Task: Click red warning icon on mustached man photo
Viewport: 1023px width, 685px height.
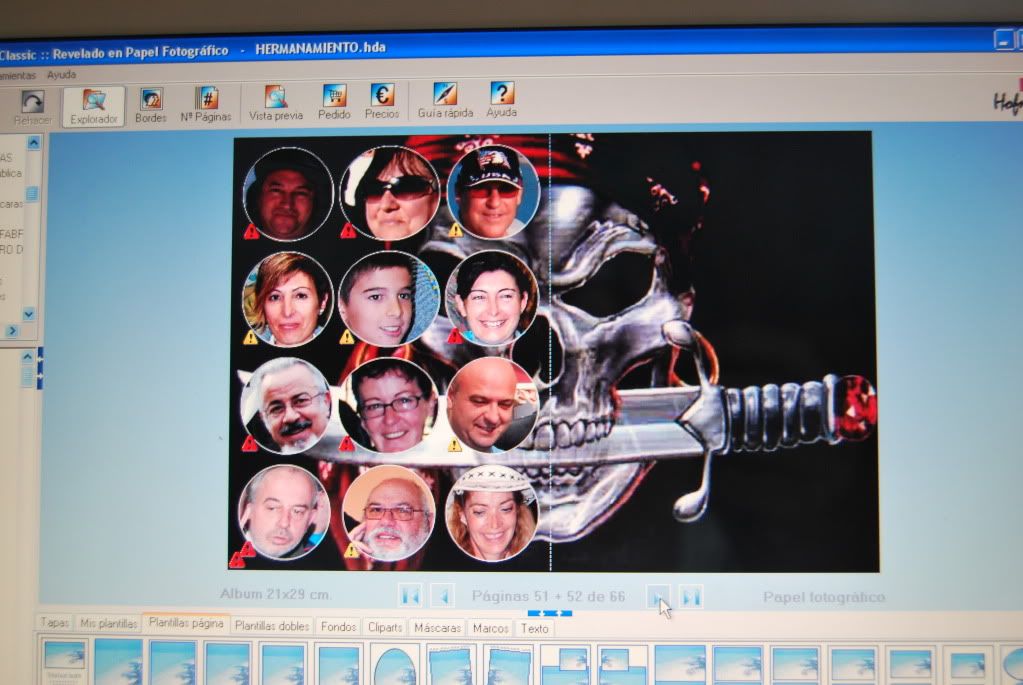Action: (249, 444)
